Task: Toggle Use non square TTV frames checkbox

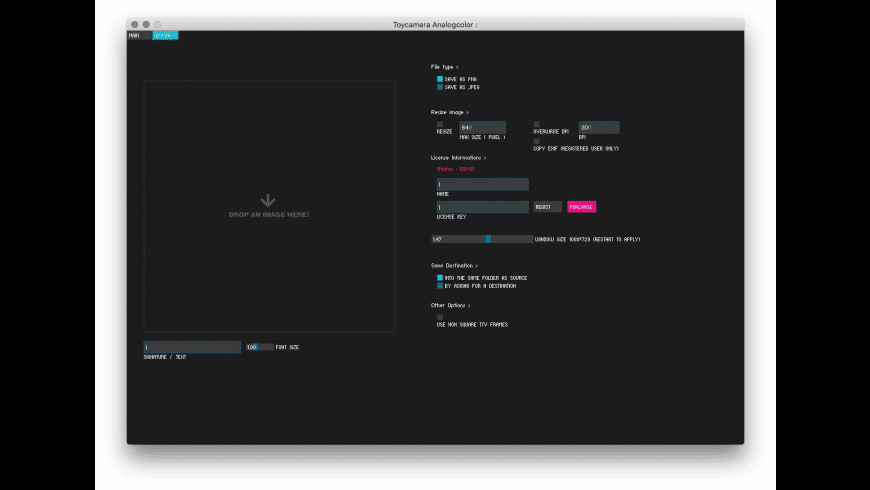Action: tap(440, 317)
